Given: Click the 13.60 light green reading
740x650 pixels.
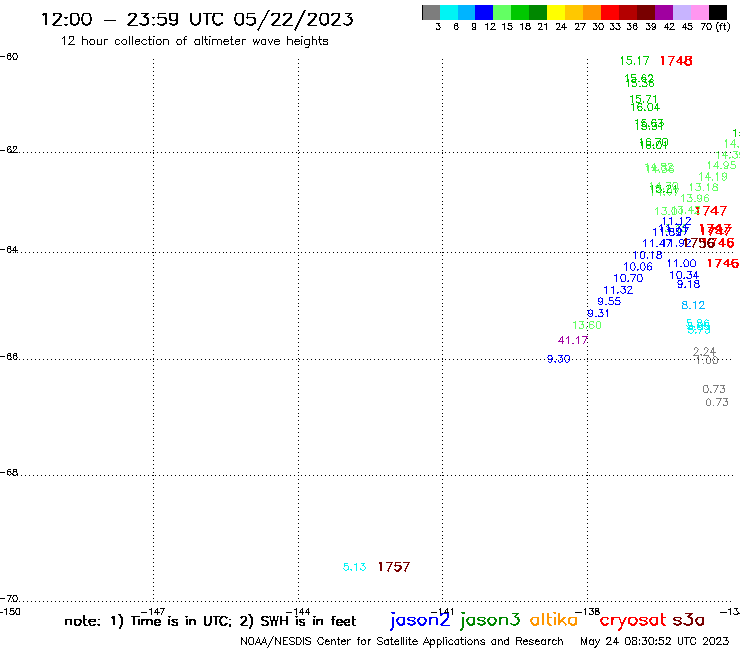Looking at the screenshot, I should click(x=587, y=325).
